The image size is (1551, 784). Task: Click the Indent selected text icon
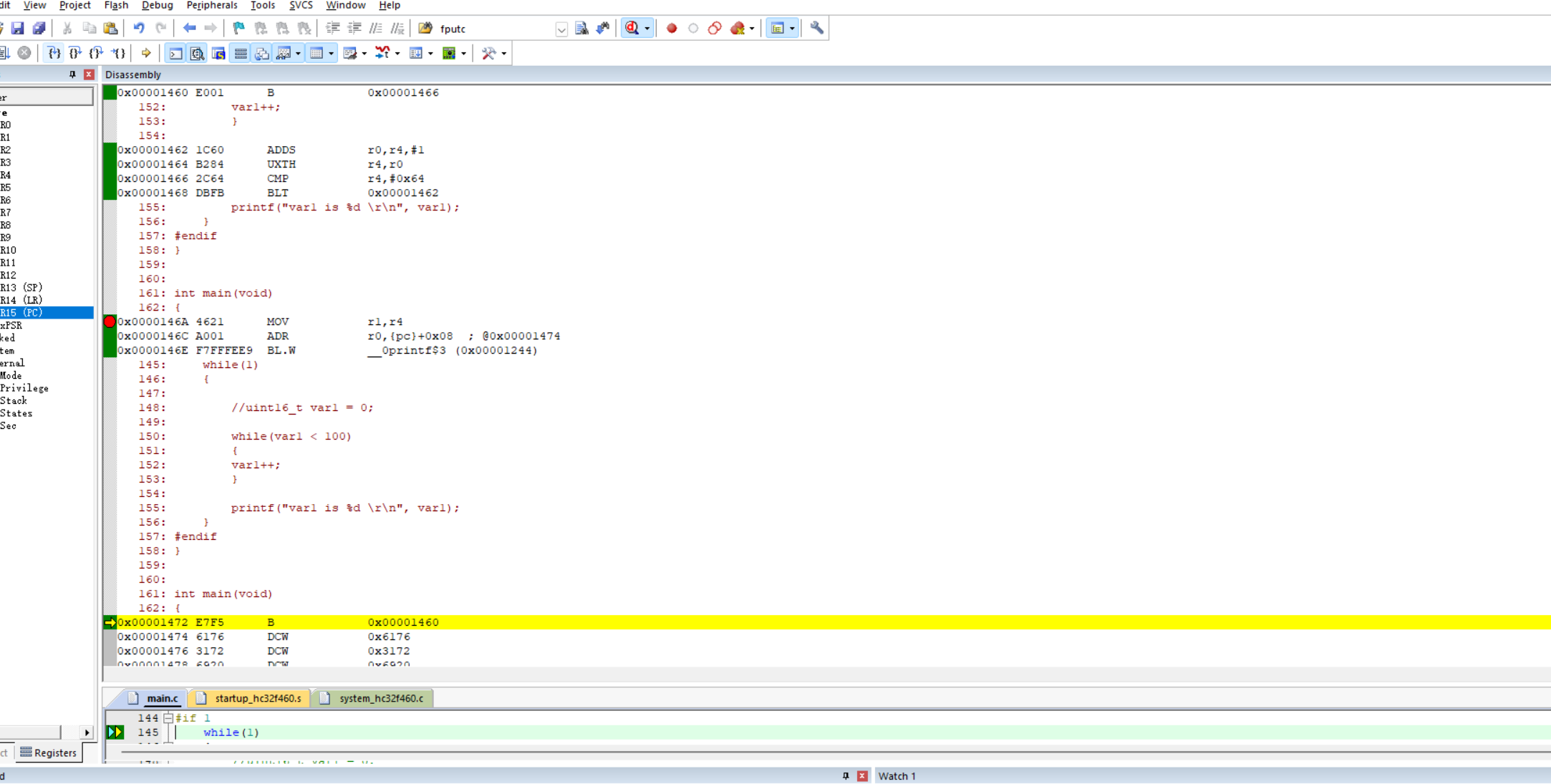click(333, 28)
